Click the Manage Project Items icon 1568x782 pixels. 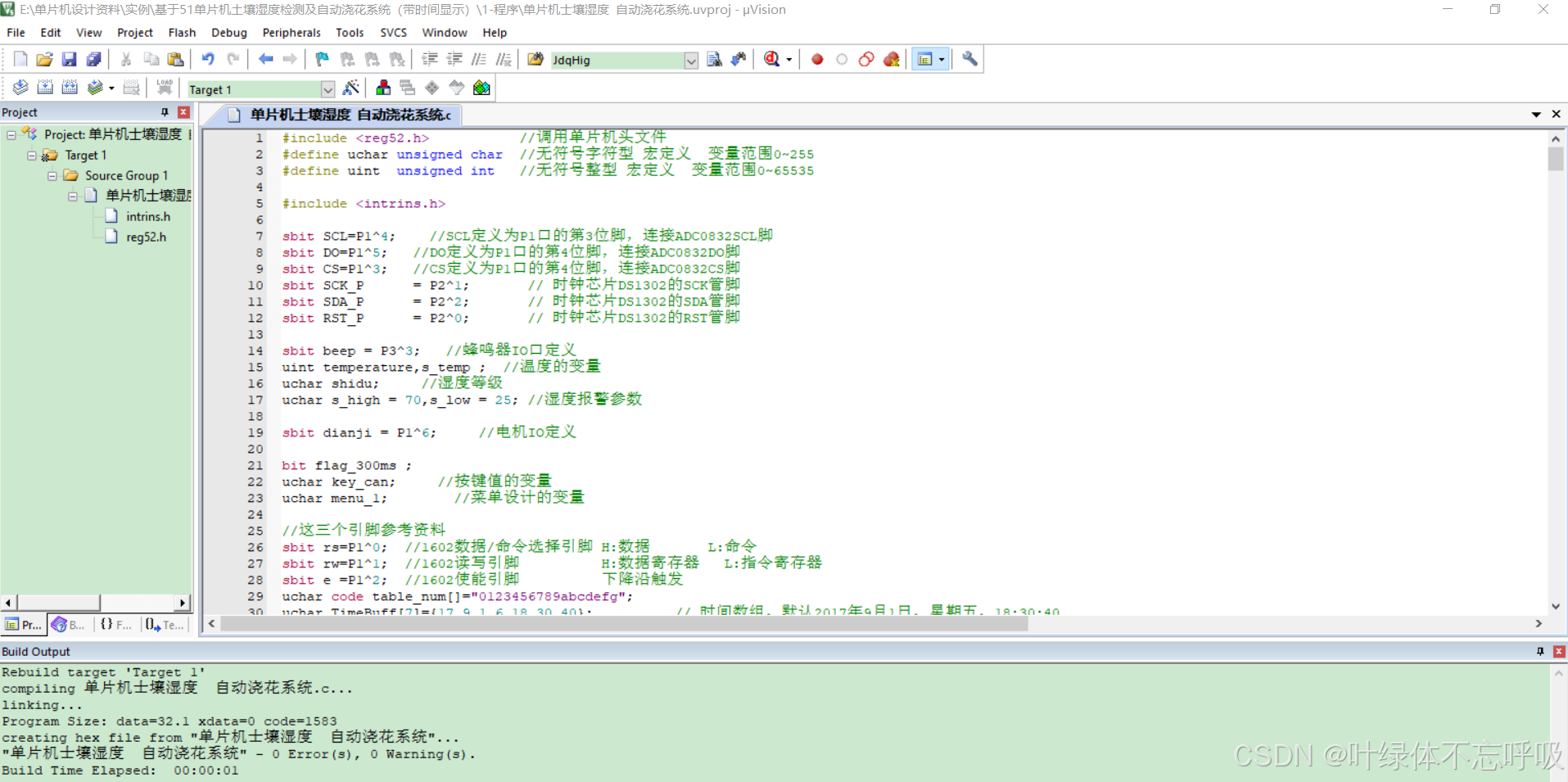(x=382, y=88)
